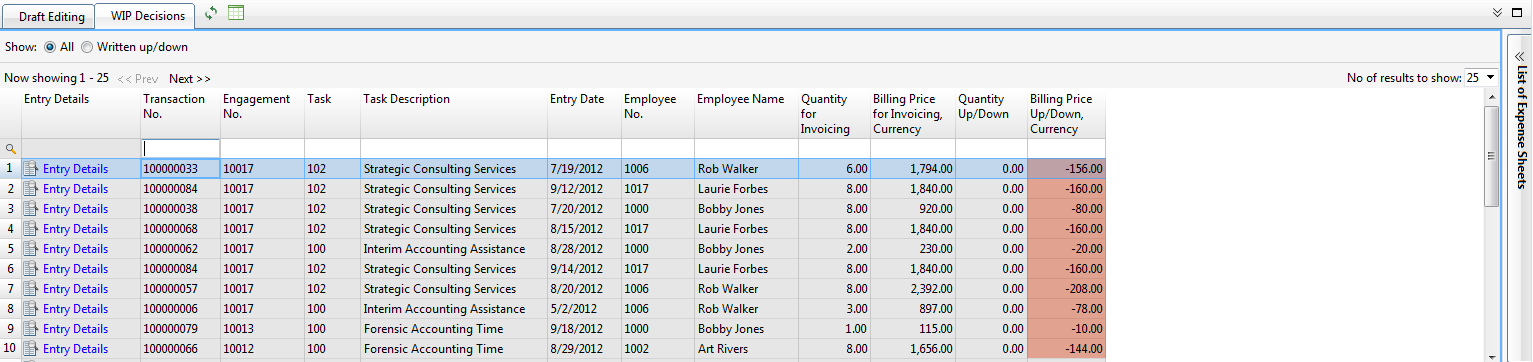Open Entry Details link in row 4
This screenshot has height=362, width=1533.
click(x=75, y=229)
